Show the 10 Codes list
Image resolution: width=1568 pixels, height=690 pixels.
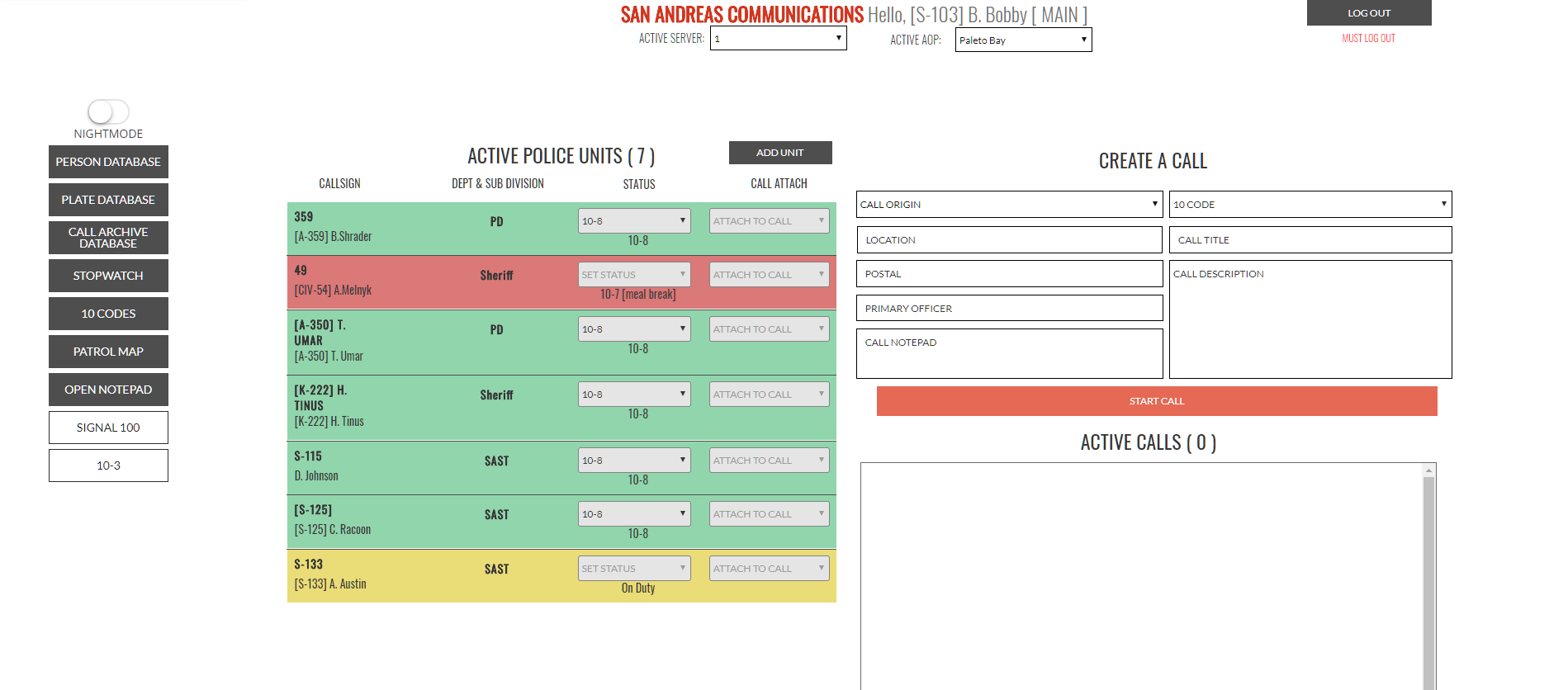(x=108, y=314)
